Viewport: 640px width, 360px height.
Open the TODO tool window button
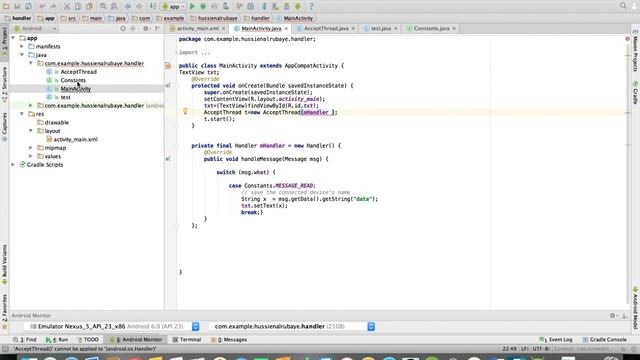[88, 340]
